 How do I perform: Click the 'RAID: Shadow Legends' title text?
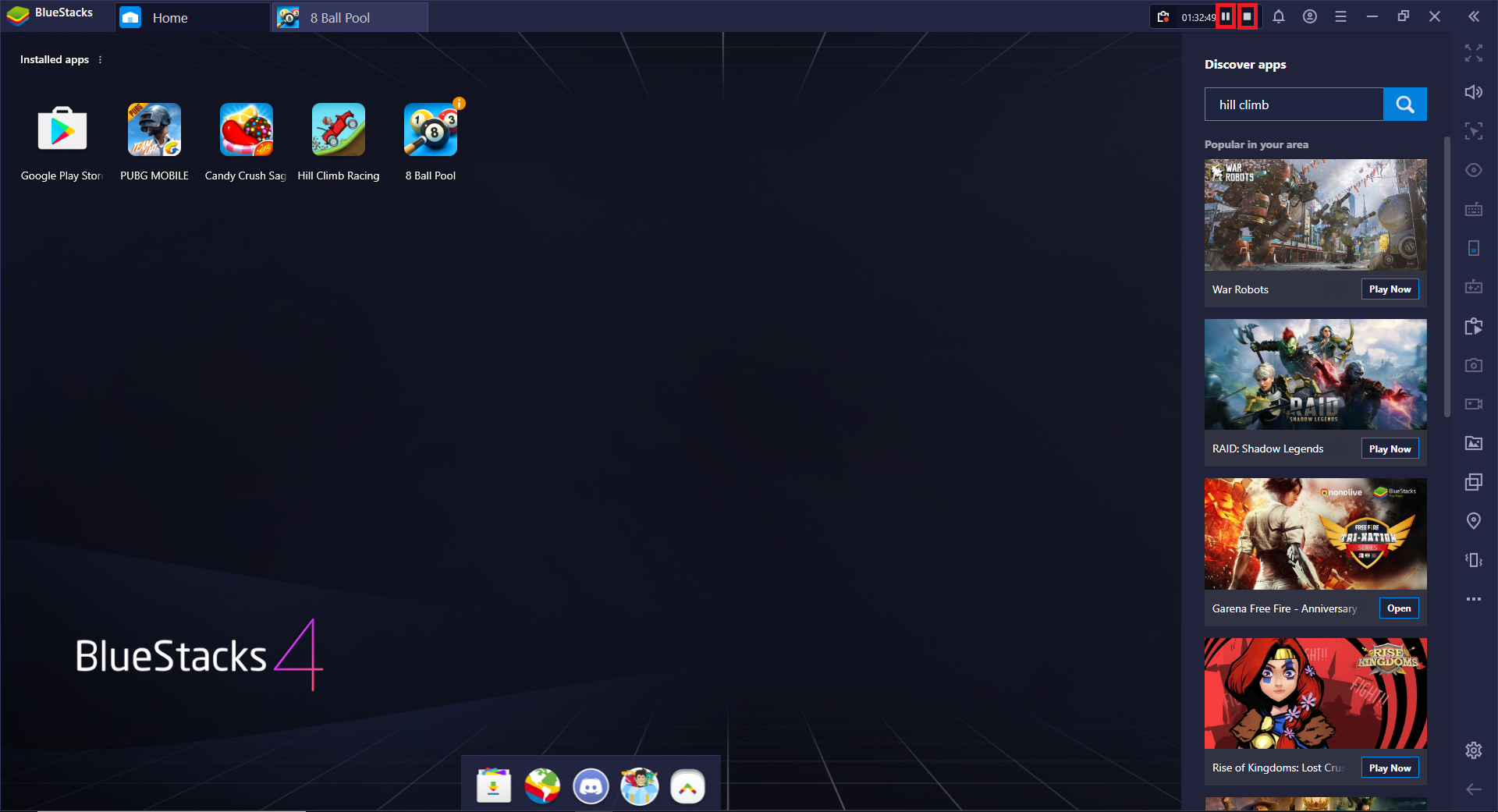(1268, 449)
